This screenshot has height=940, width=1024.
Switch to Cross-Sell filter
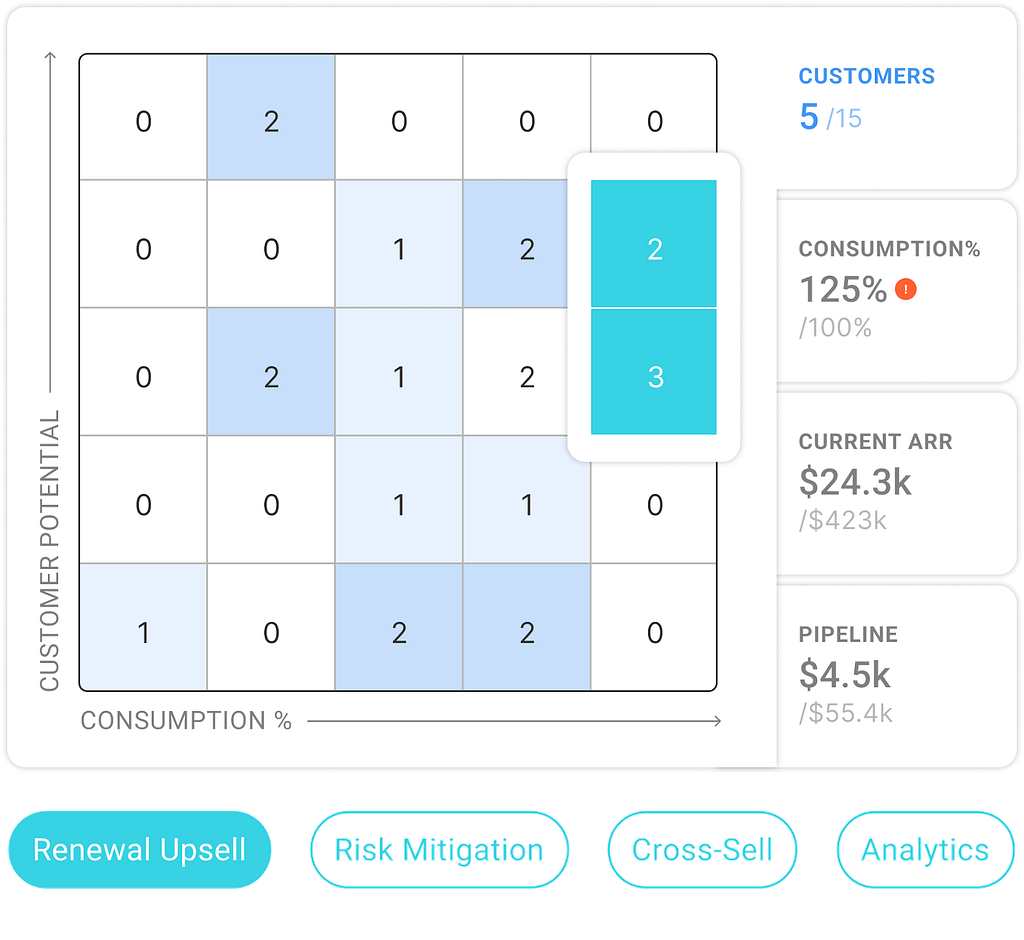coord(702,849)
